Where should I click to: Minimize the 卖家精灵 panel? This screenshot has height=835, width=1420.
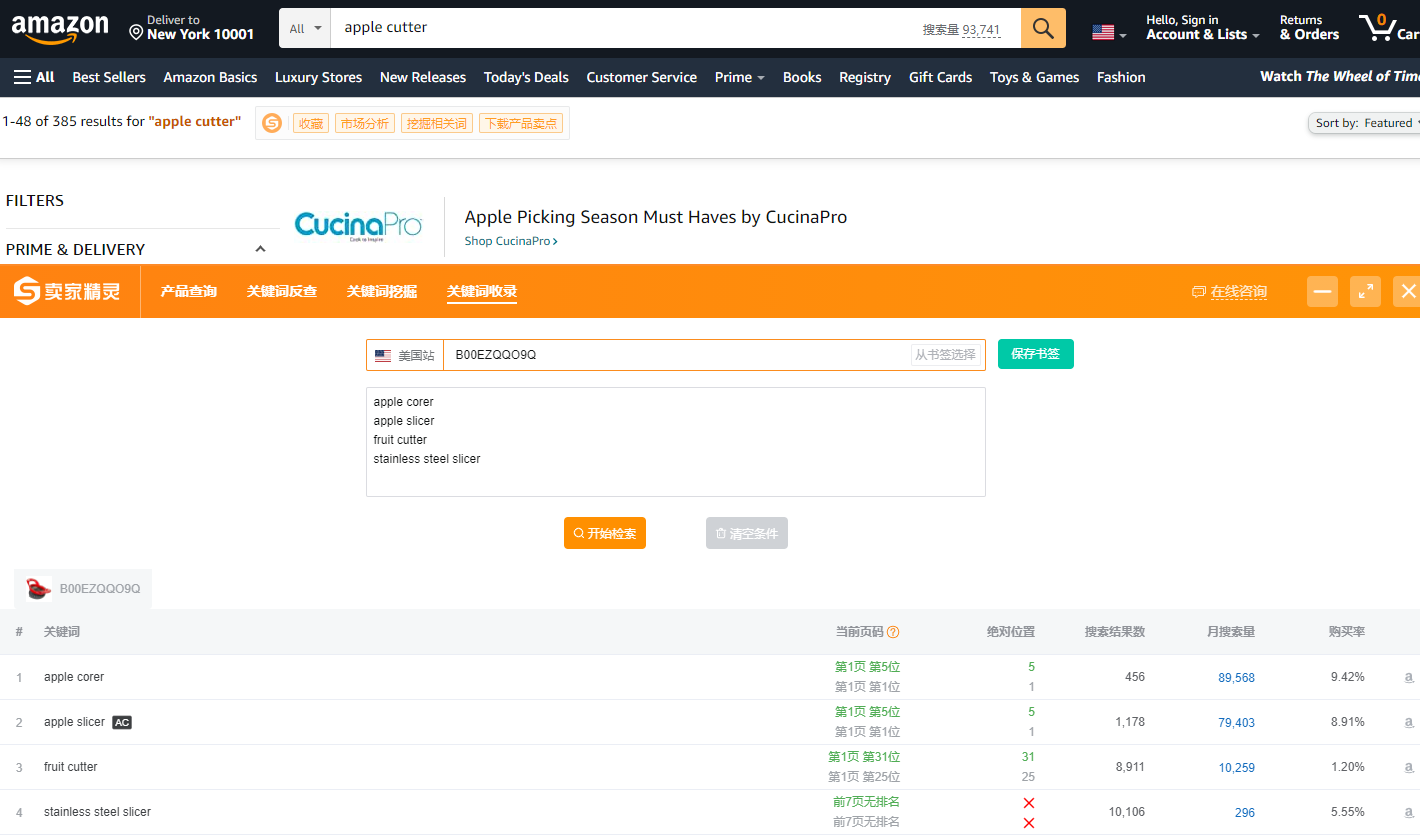(1322, 291)
